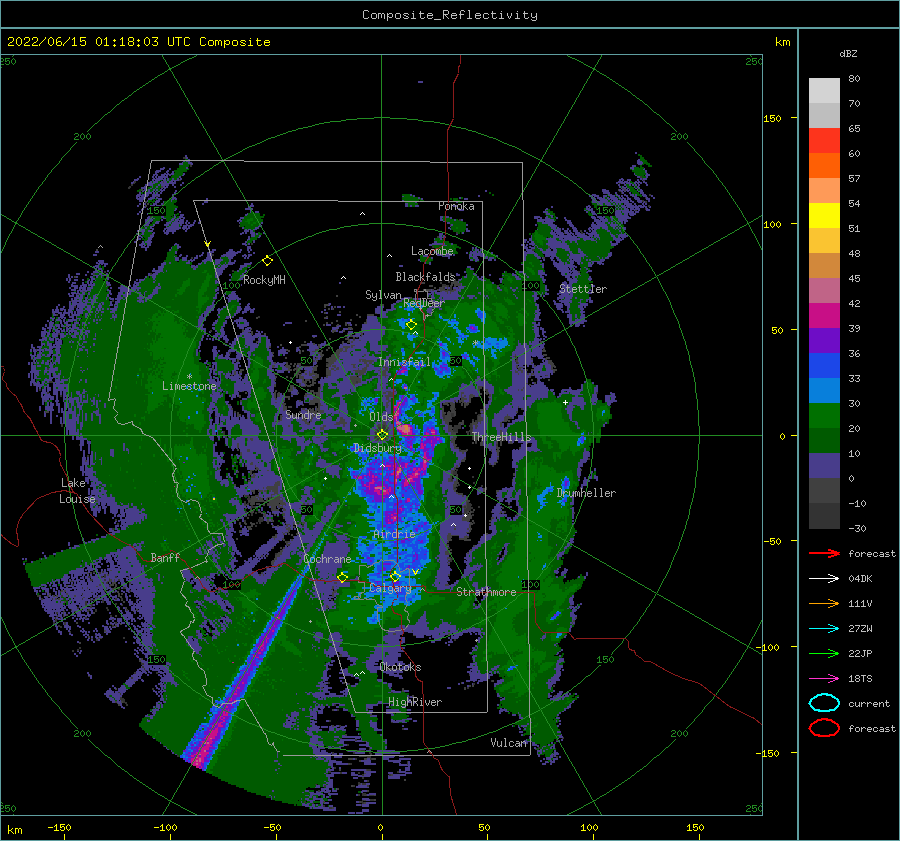Click the Composite_Reflectivity title

click(450, 15)
